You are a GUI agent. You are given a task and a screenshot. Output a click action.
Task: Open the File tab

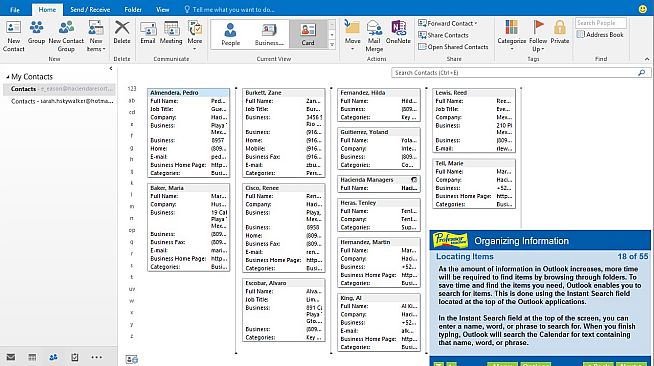(x=15, y=9)
